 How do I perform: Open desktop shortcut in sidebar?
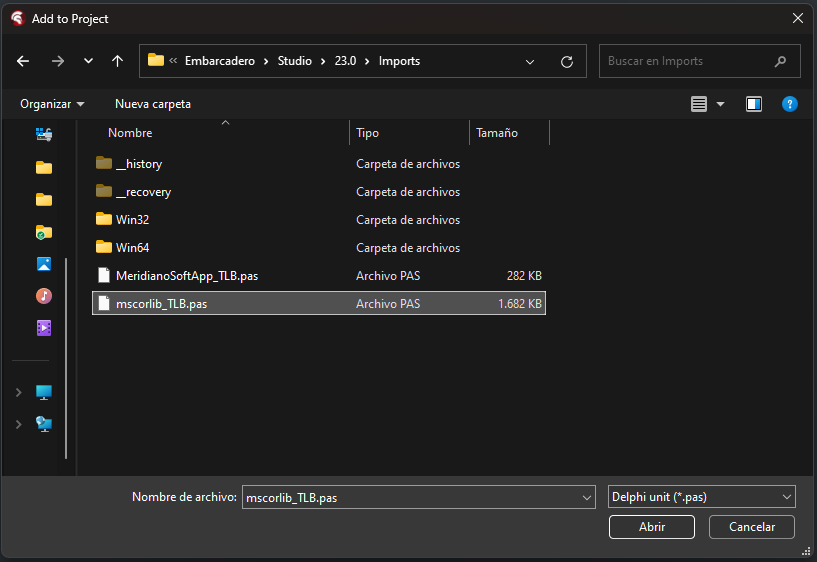[44, 135]
